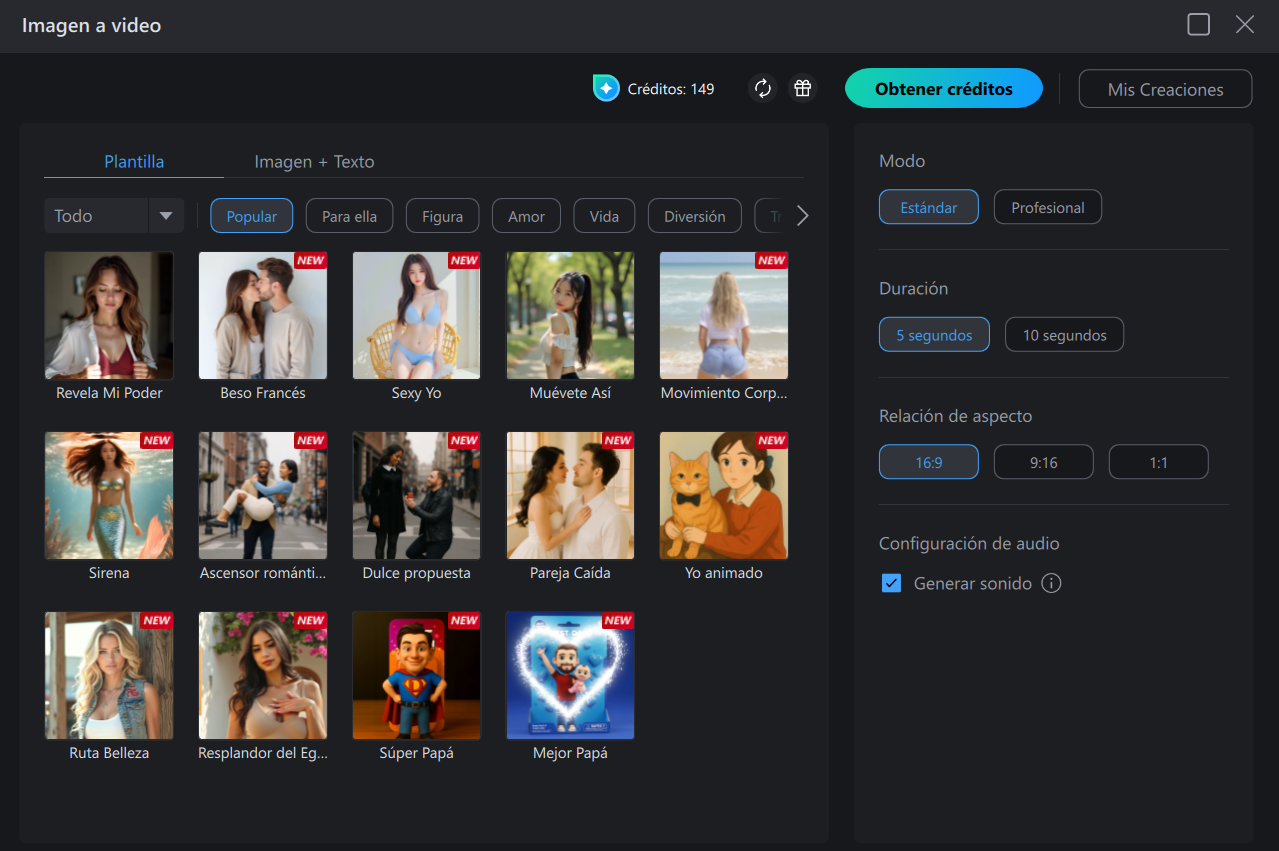Close the Imagen a video dialog

point(1244,25)
